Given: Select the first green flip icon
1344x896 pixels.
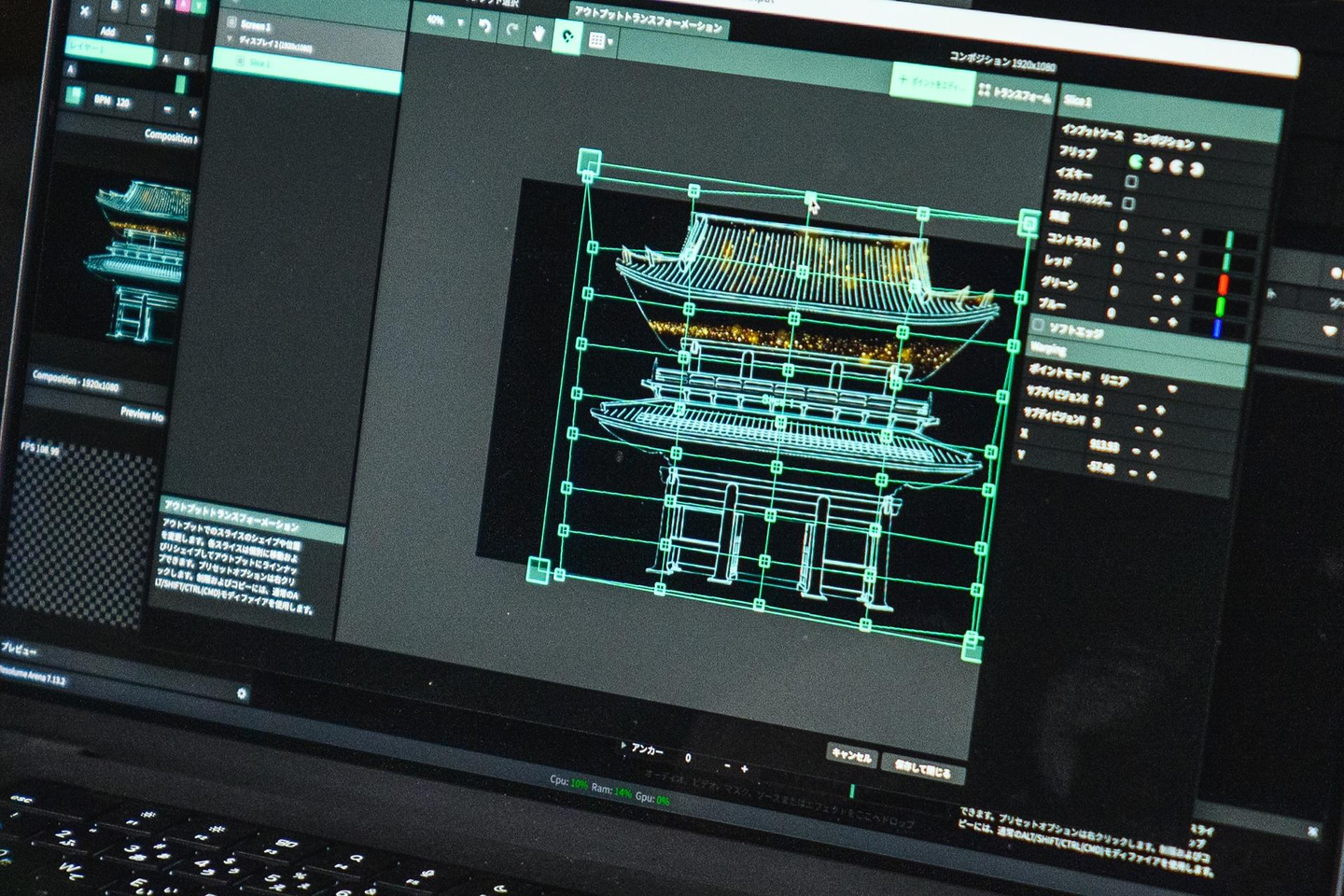Looking at the screenshot, I should pyautogui.click(x=1137, y=161).
